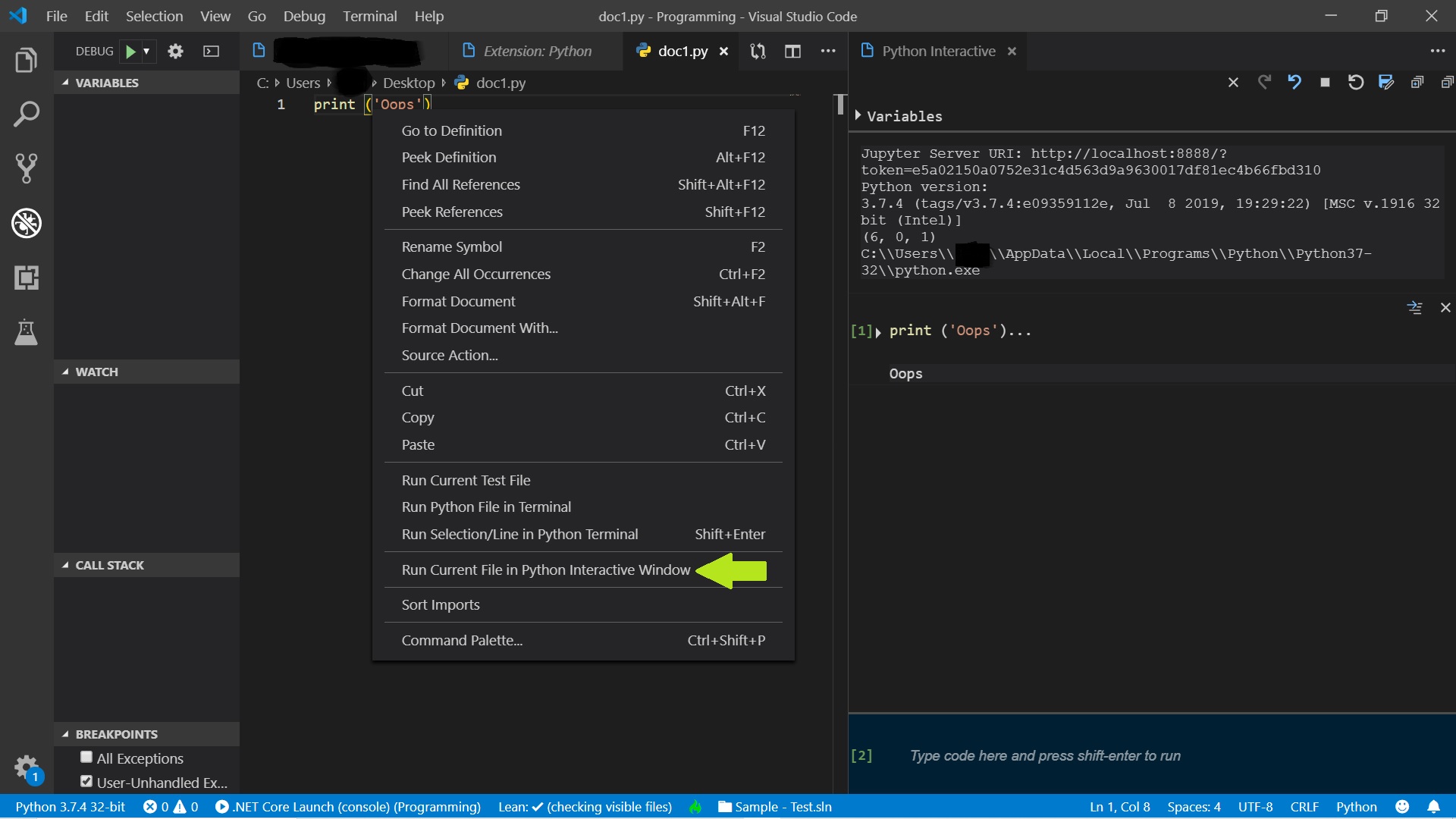Click the Ln 1, Col 8 cursor position
This screenshot has width=1456, height=819.
[x=1120, y=807]
